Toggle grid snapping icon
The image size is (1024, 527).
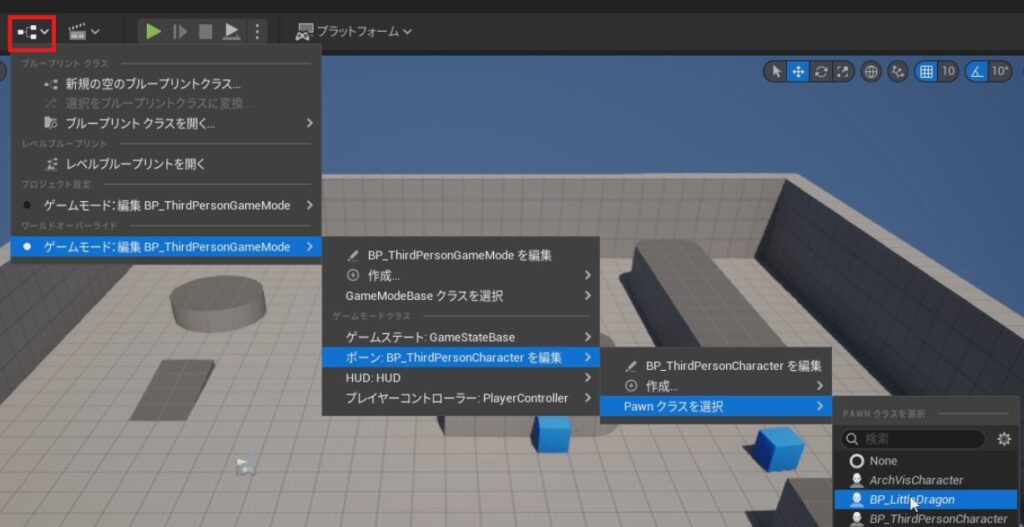pyautogui.click(x=926, y=72)
